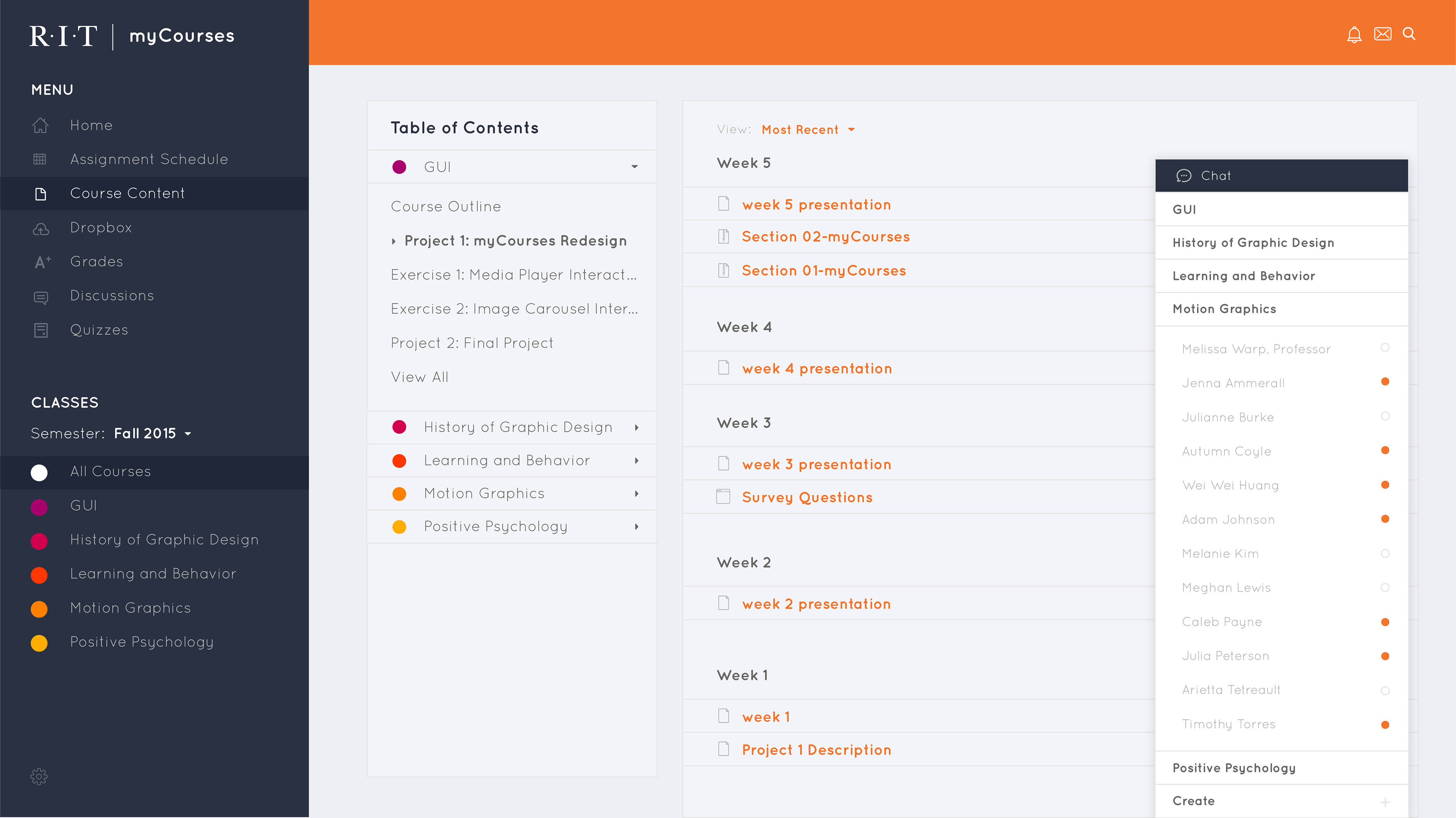Go to Assignment Schedule in the menu

(x=149, y=159)
